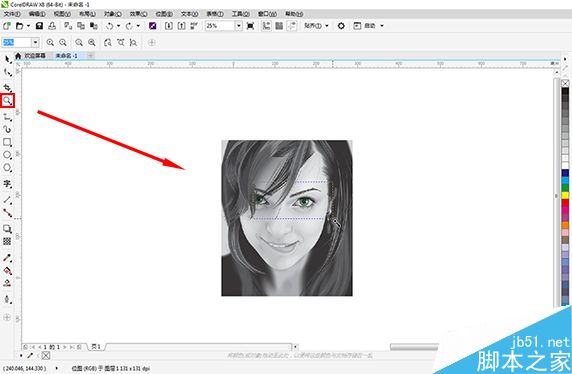Toggle Show Rulers button
Image resolution: width=572 pixels, height=374 pixels.
coord(266,26)
